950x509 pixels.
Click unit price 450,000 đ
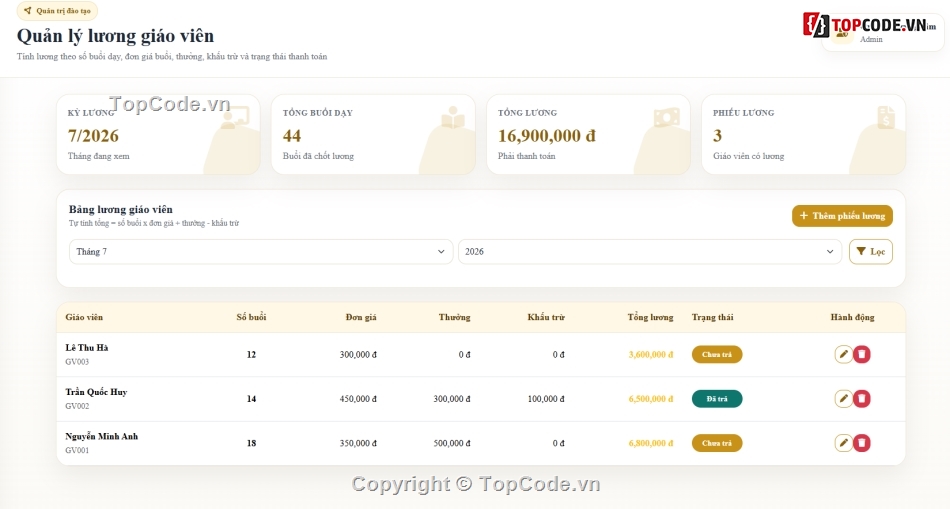[358, 399]
